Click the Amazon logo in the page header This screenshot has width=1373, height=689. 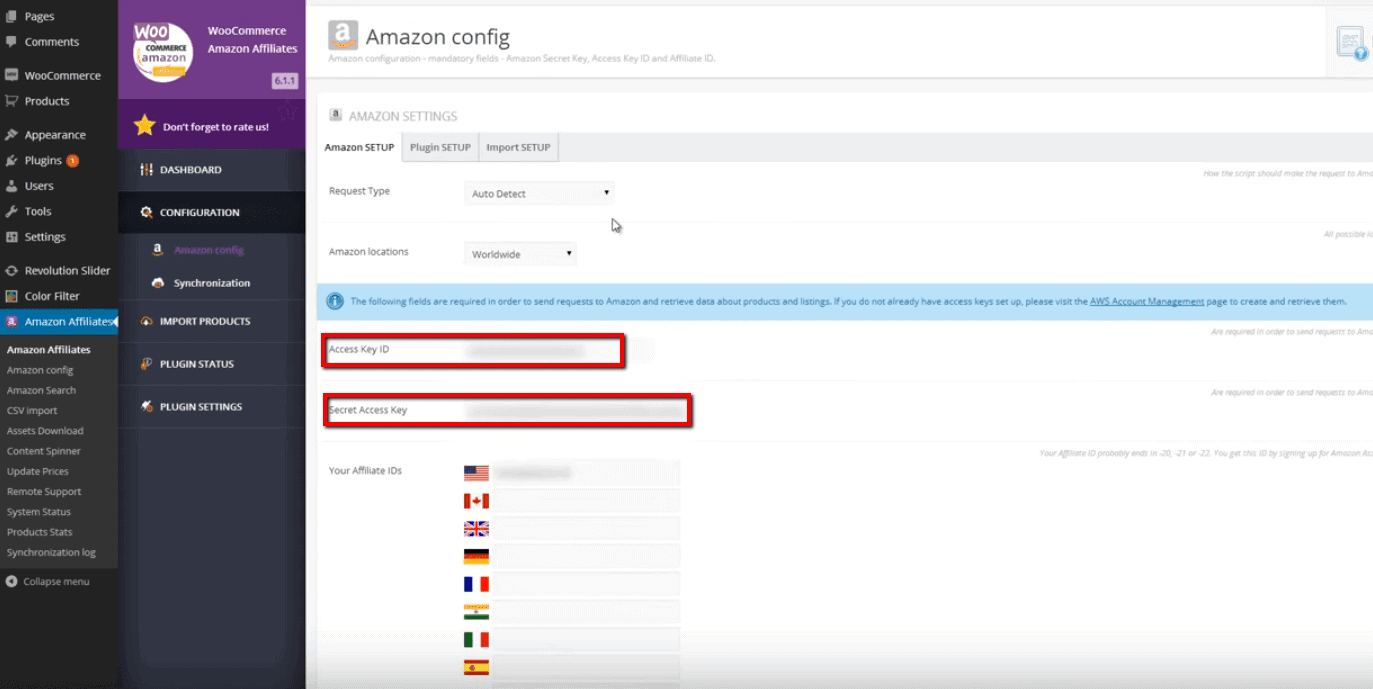[343, 35]
